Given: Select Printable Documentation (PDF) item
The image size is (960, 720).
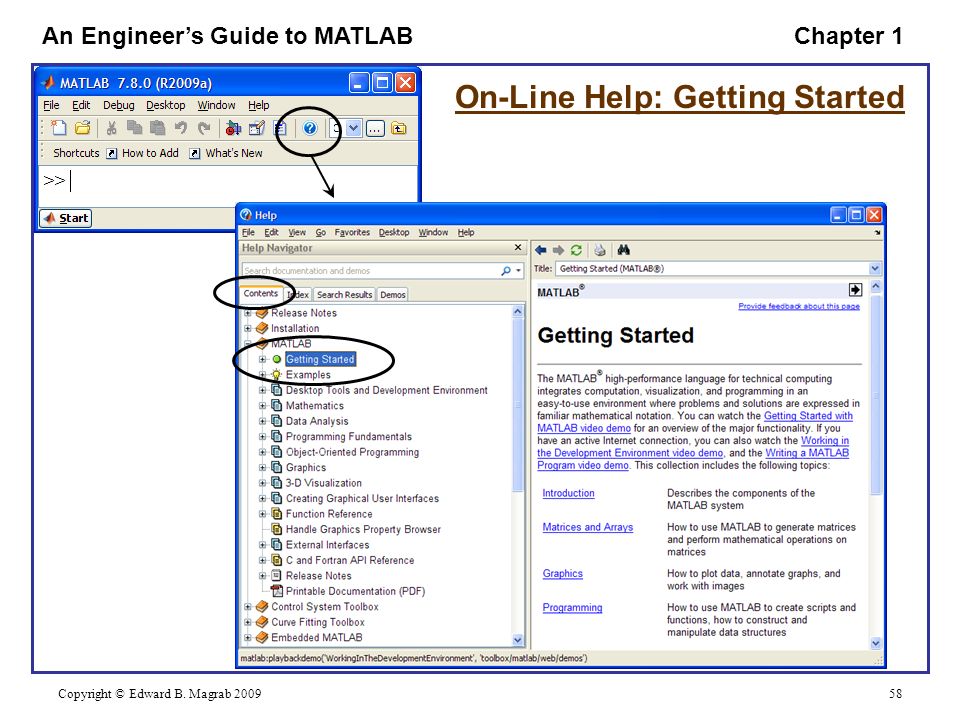Looking at the screenshot, I should 355,591.
